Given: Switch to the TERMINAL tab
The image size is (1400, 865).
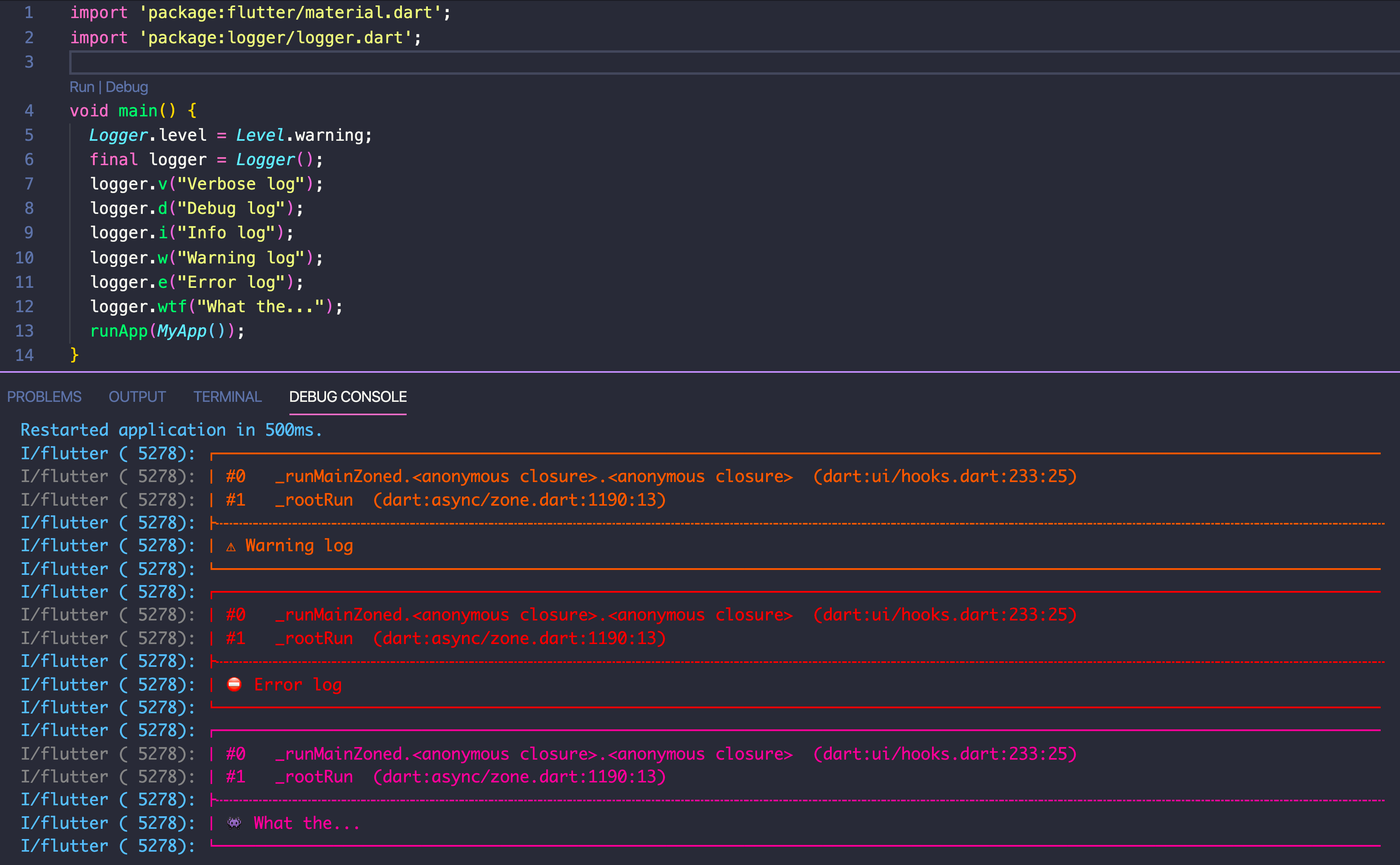Looking at the screenshot, I should coord(227,396).
